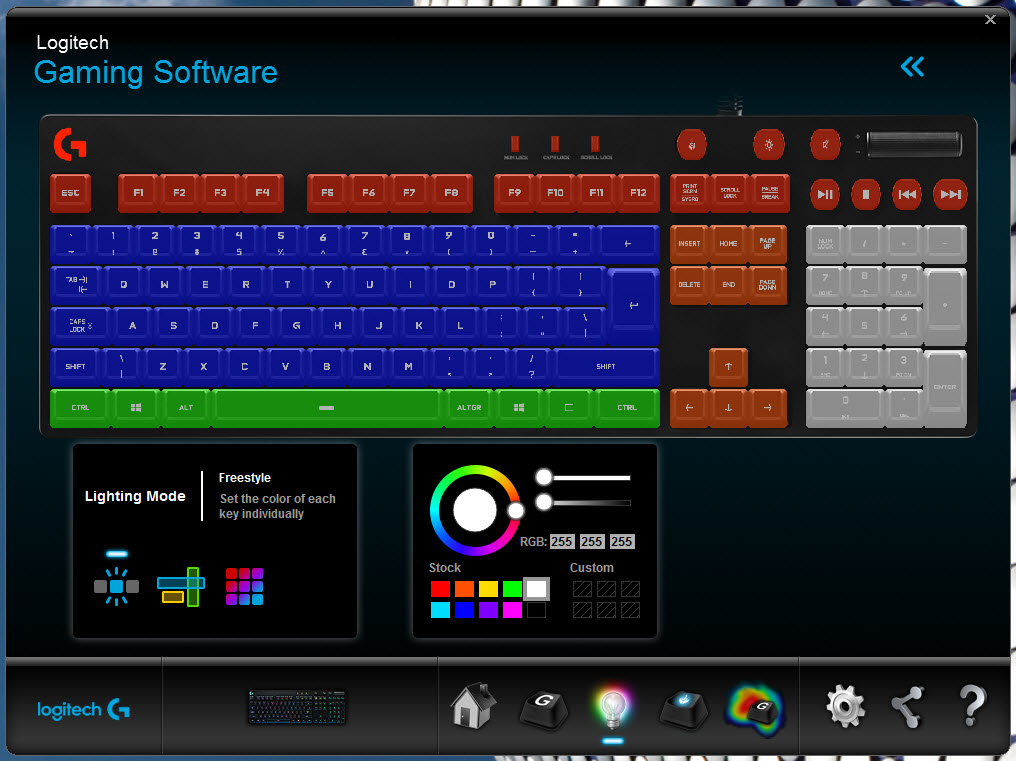Click the ESC key on keyboard

click(x=71, y=193)
